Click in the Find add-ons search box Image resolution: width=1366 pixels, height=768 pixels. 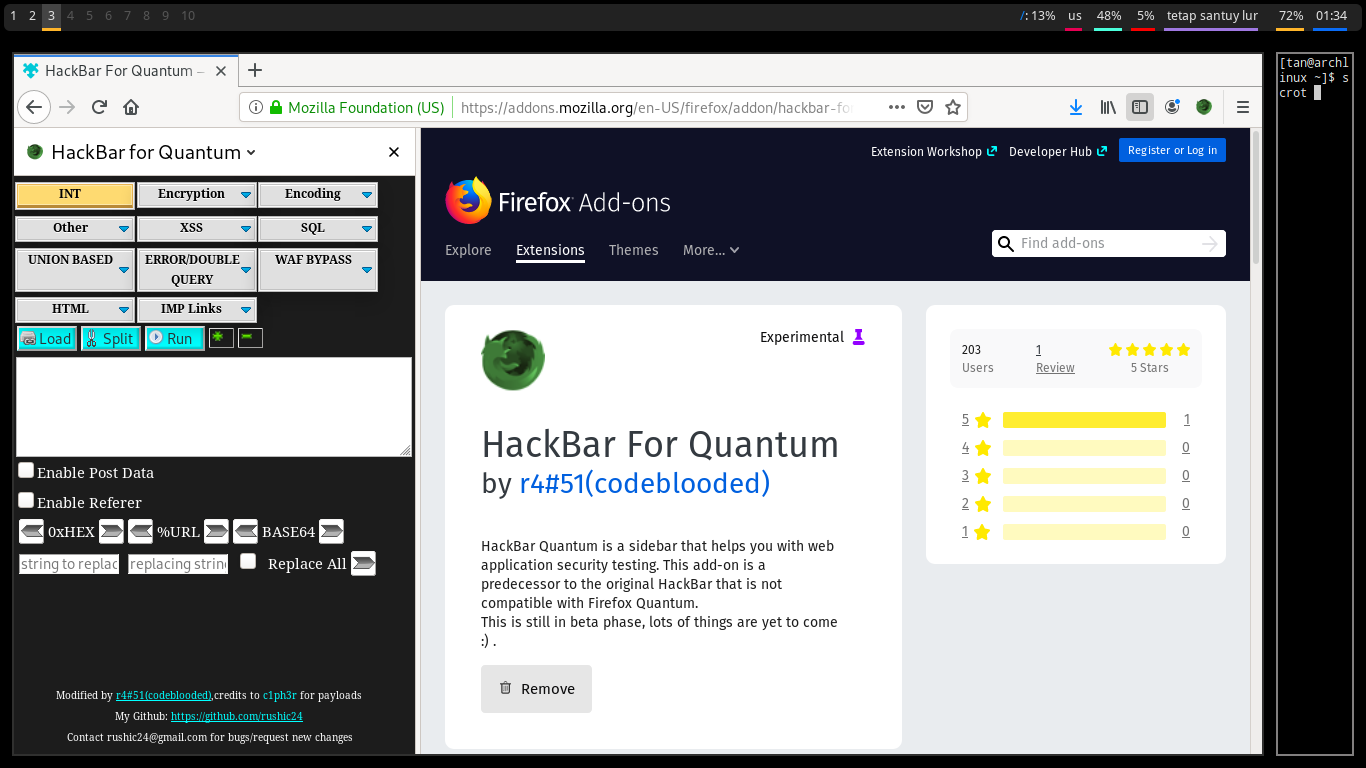pos(1108,243)
